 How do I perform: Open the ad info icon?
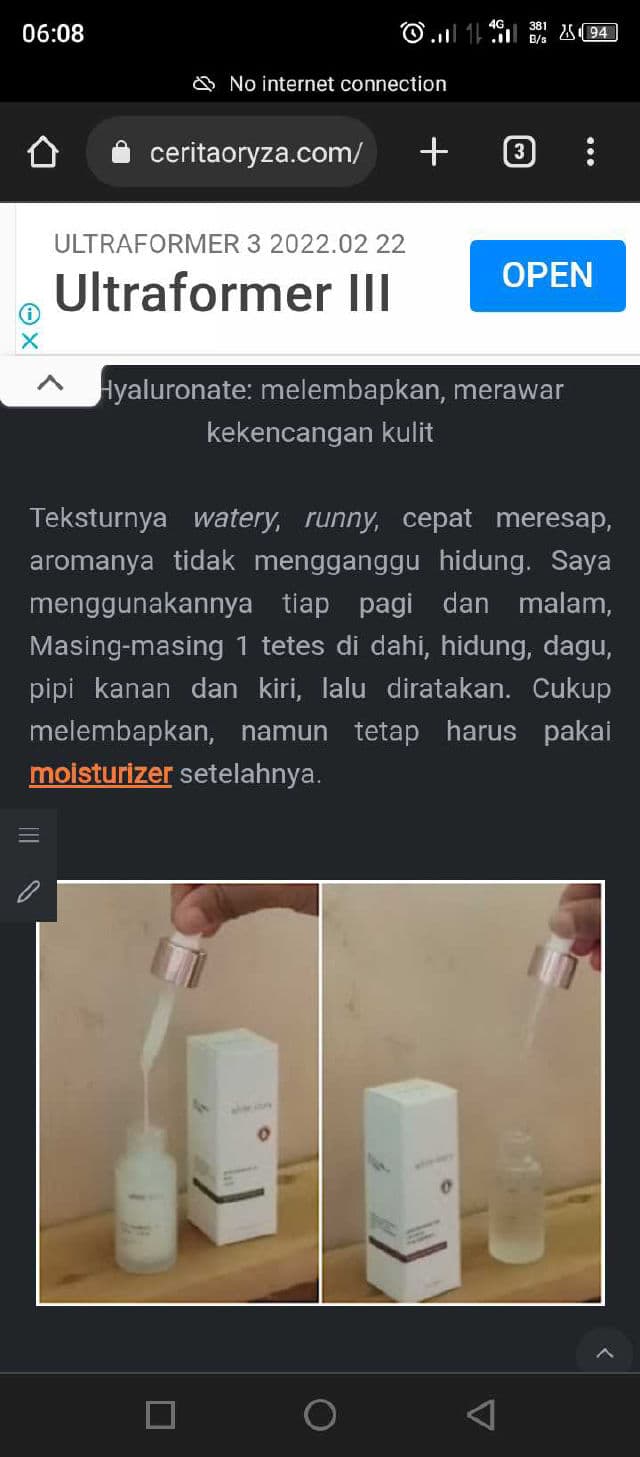(30, 314)
